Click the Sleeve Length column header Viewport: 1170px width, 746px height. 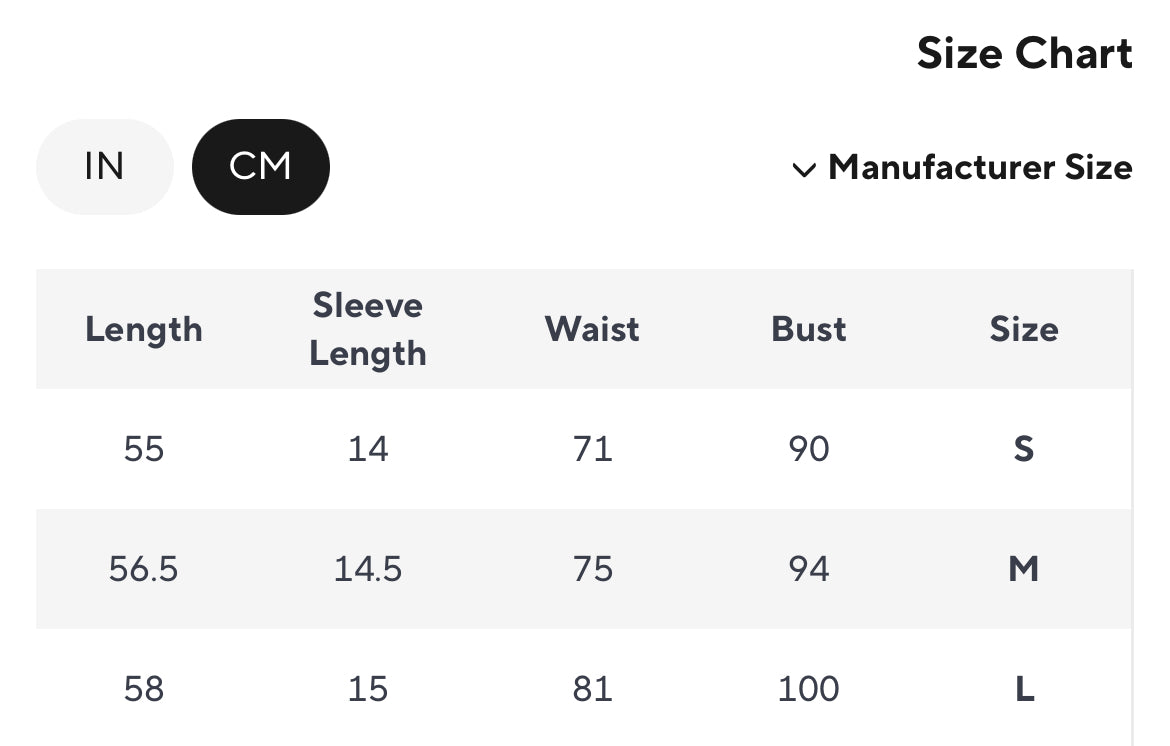368,329
